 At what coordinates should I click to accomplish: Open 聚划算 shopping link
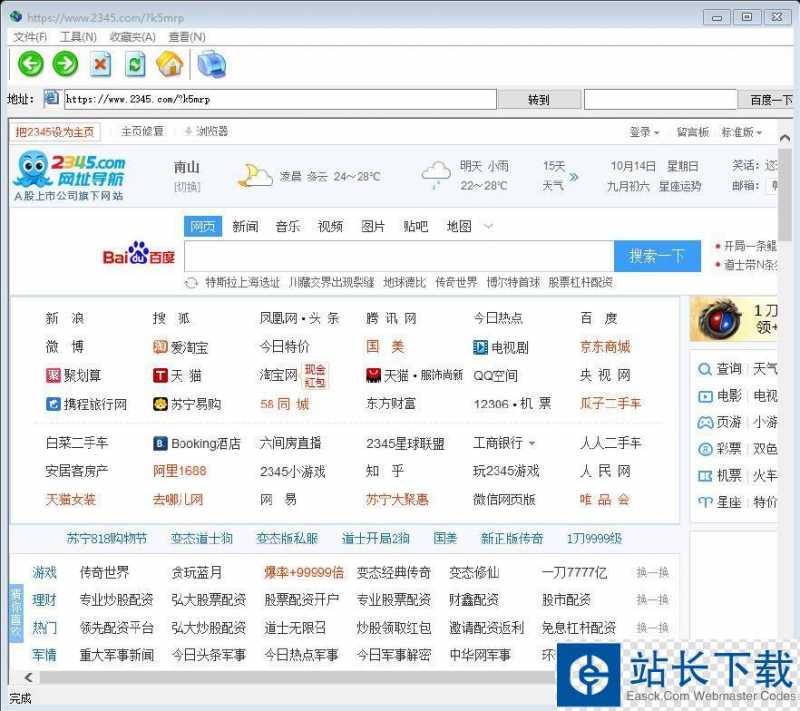point(73,376)
